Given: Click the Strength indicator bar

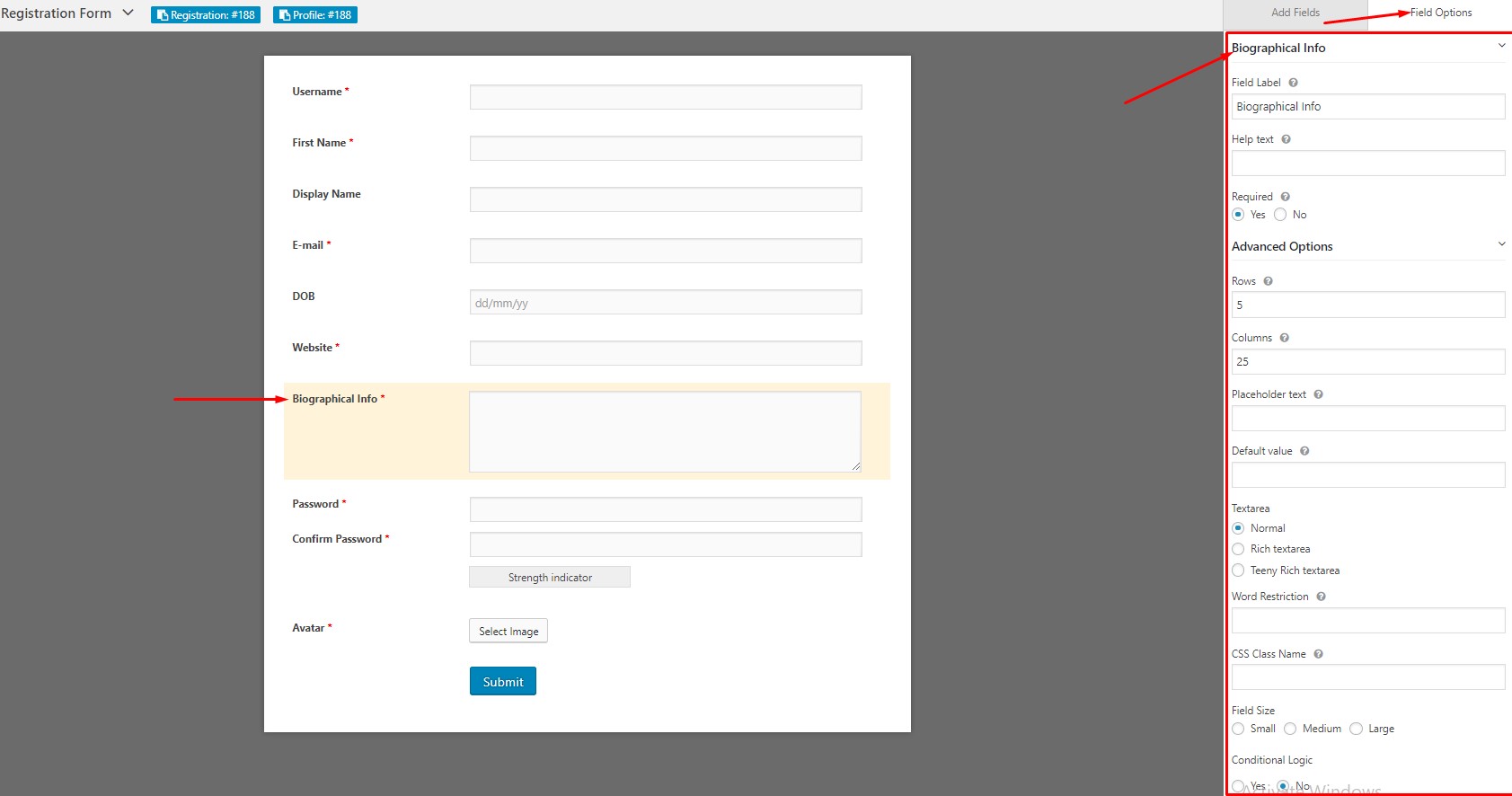Looking at the screenshot, I should click(550, 577).
